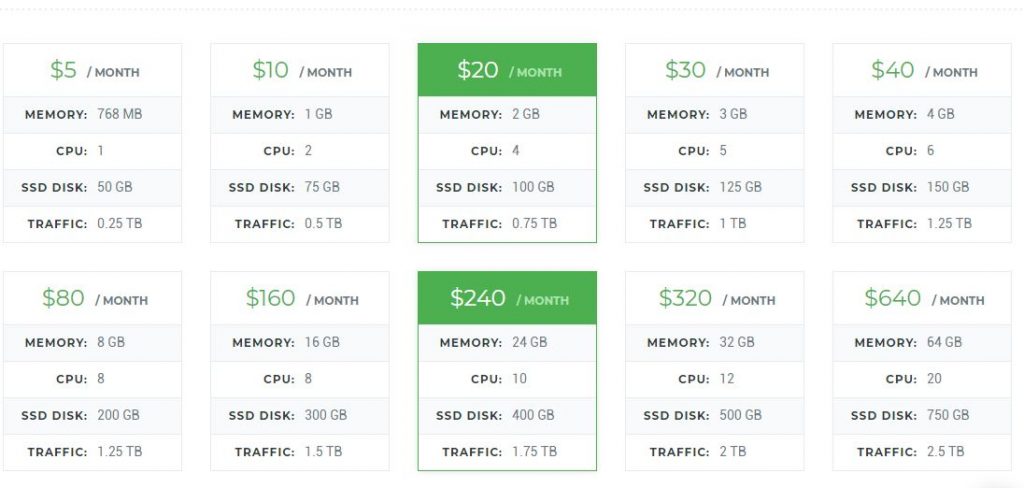Screen dimensions: 1024x488
Task: Click the CPU 20 row in $640 plan
Action: 922,379
